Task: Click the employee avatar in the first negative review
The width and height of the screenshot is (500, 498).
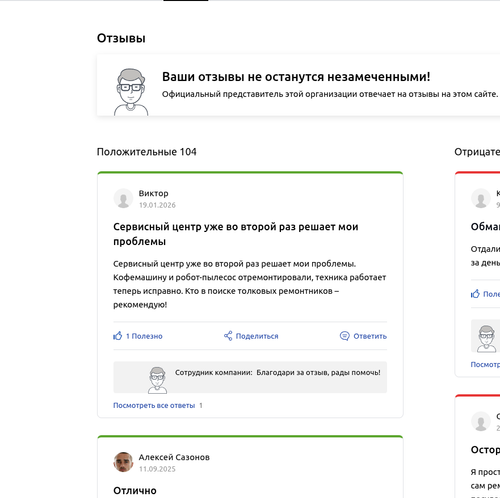Action: (486, 338)
